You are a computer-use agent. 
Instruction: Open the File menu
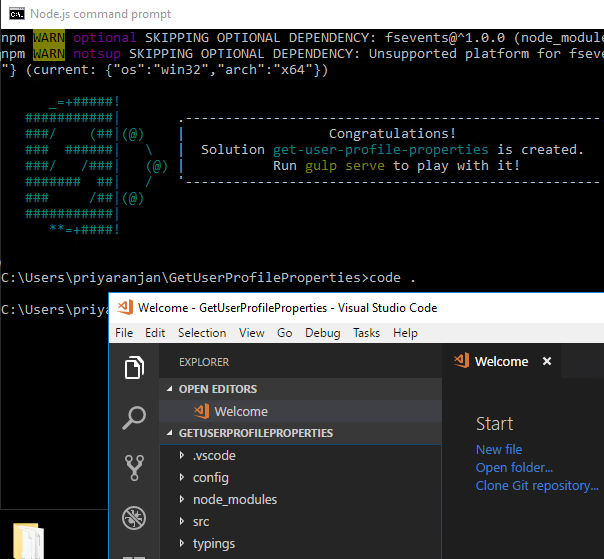point(124,332)
